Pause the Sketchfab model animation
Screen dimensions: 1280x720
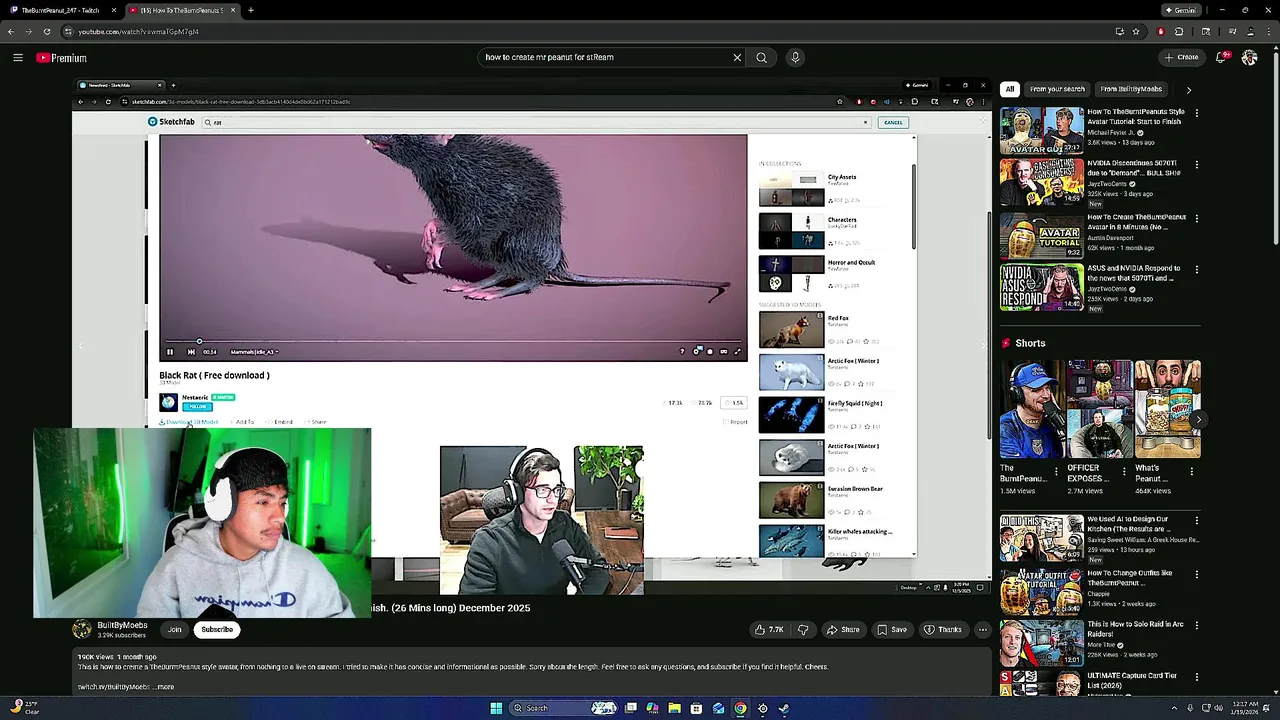[x=170, y=352]
